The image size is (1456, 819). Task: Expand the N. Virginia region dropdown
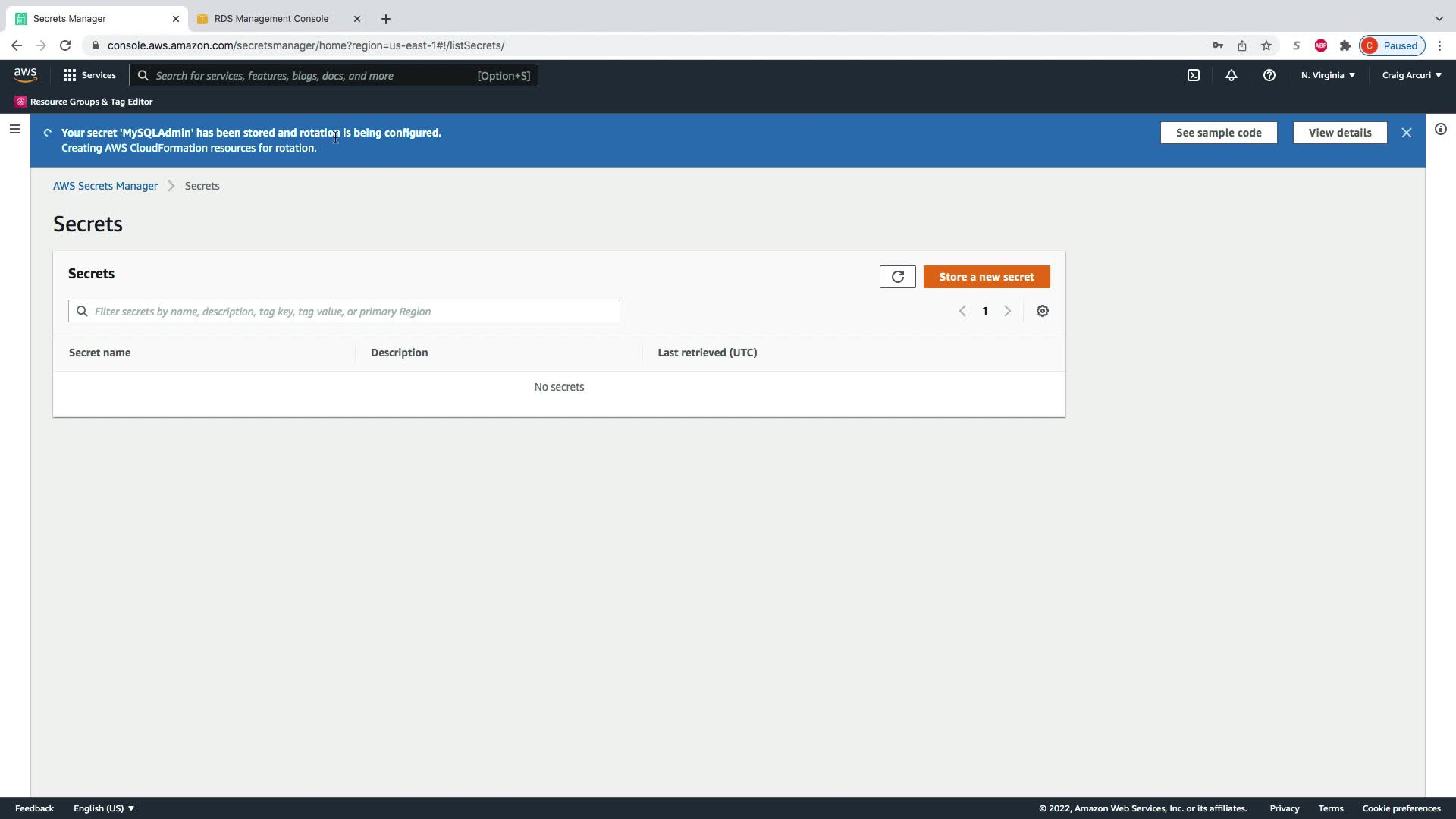1327,75
